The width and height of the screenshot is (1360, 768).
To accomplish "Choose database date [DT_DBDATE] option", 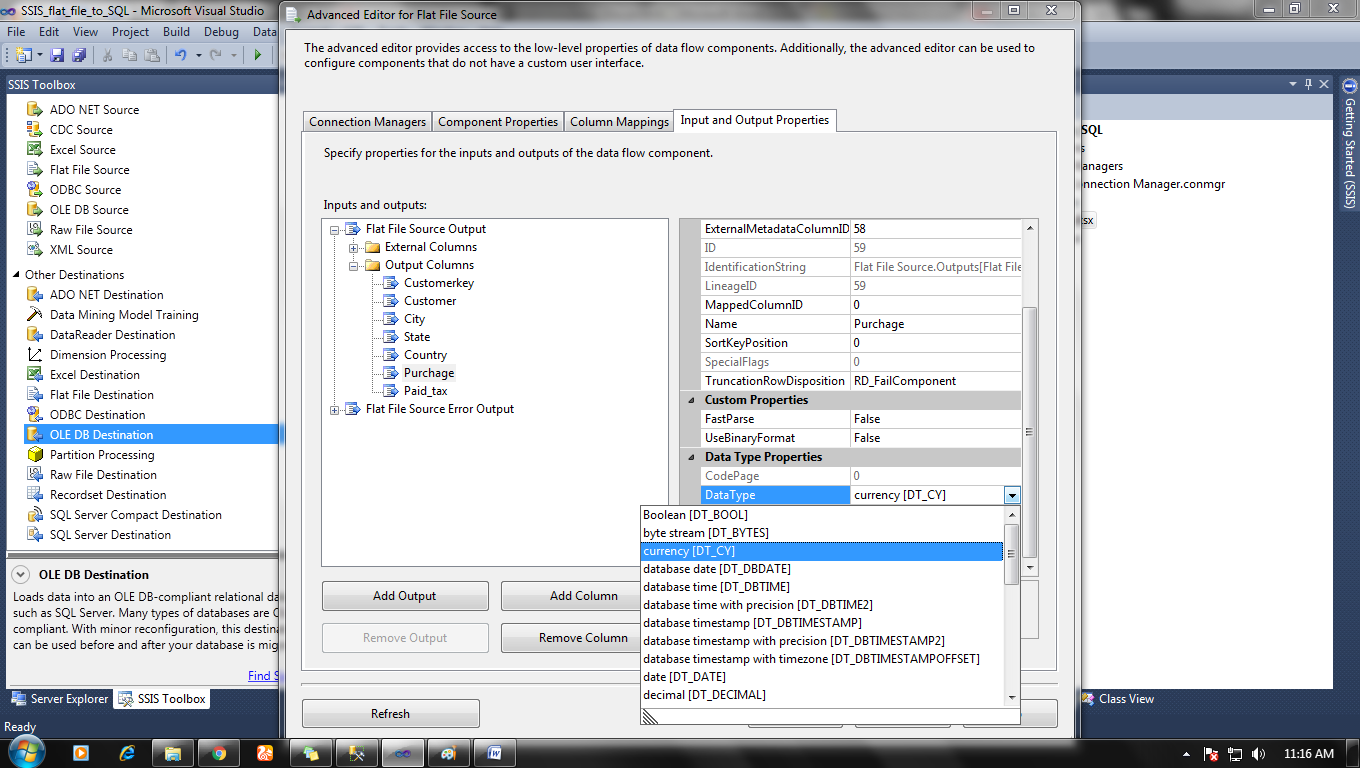I will click(x=821, y=569).
